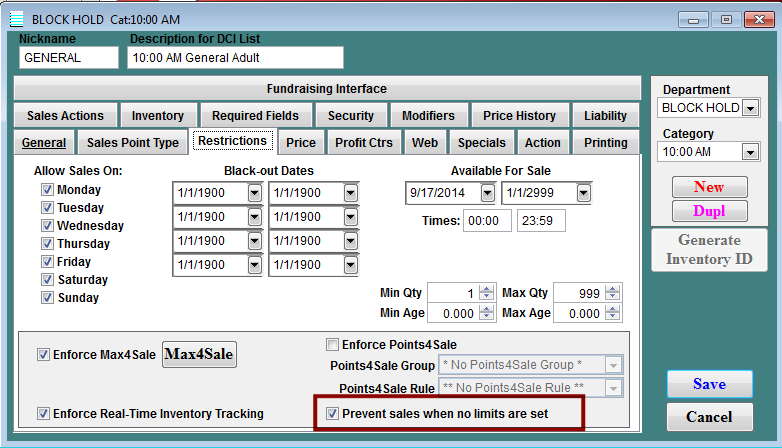
Task: Enable Enforce Points4Sale checkbox
Action: coord(332,344)
